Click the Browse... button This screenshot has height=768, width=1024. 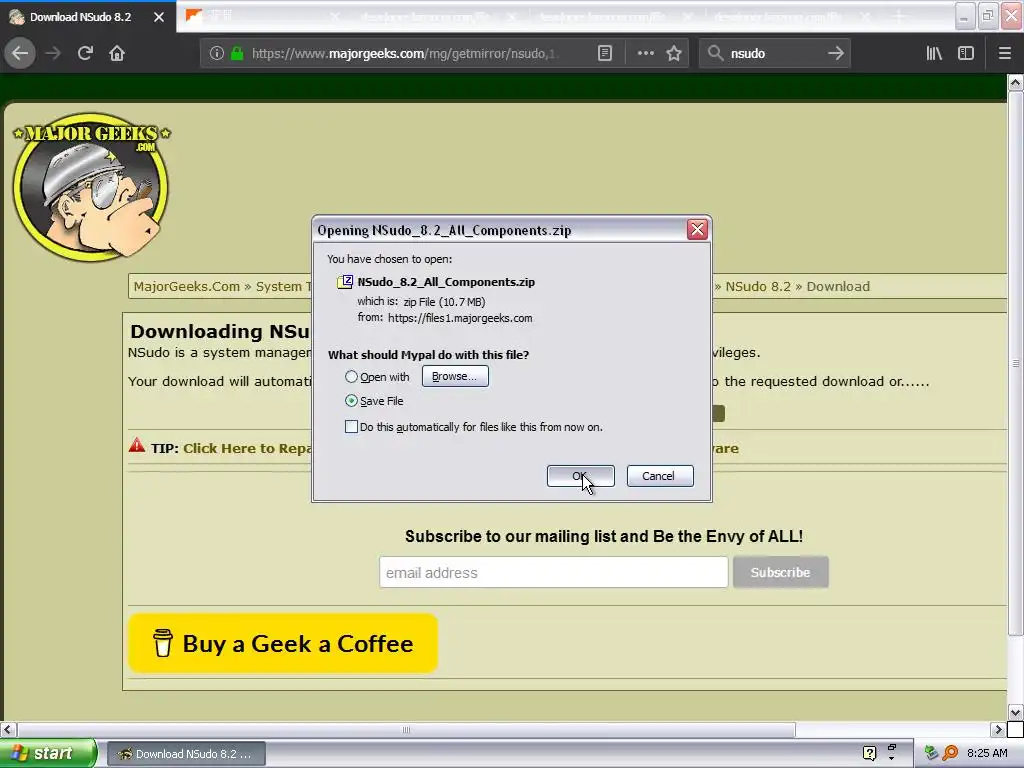pyautogui.click(x=455, y=376)
